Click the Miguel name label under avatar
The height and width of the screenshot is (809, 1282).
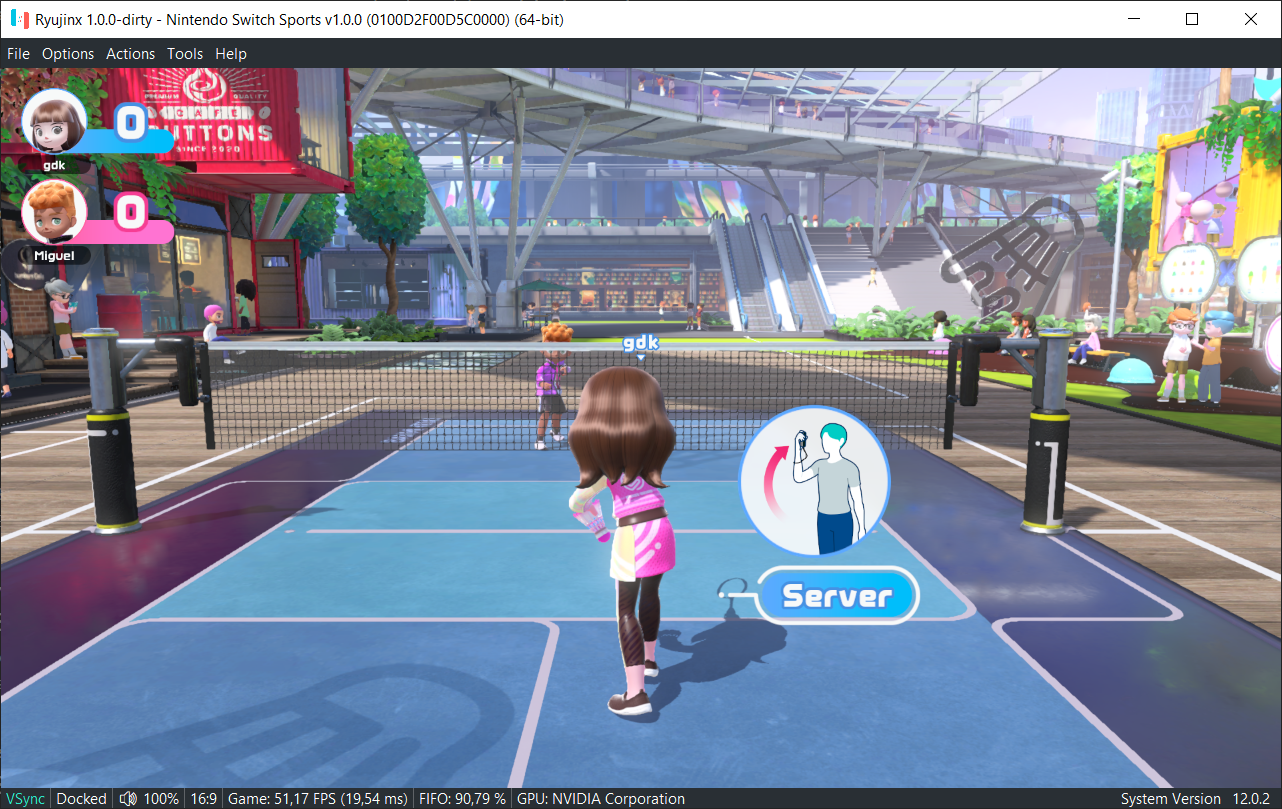click(53, 255)
